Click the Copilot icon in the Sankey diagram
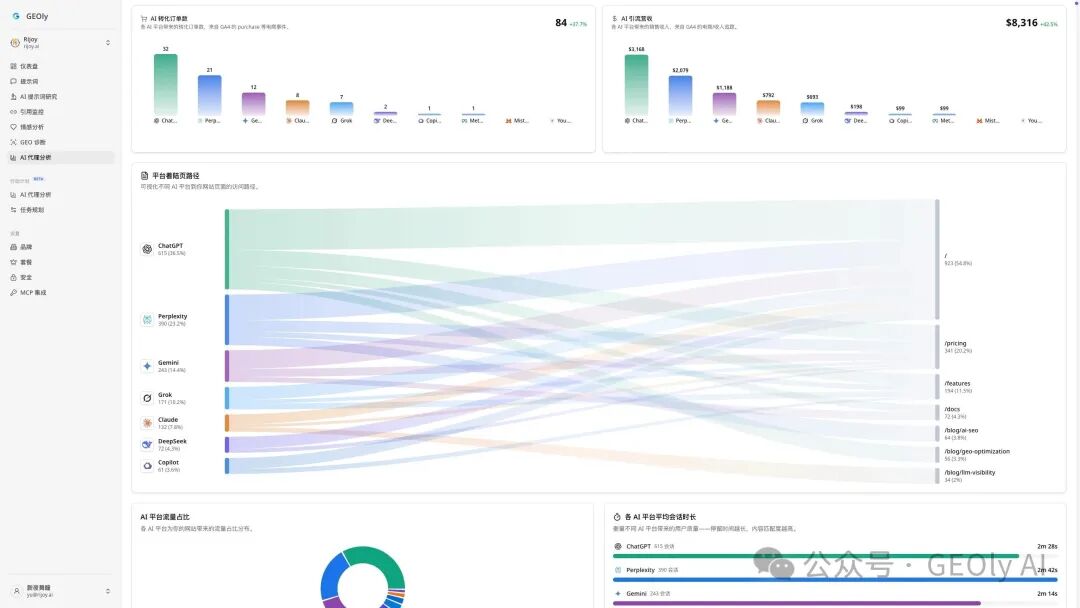1080x608 pixels. (x=147, y=465)
